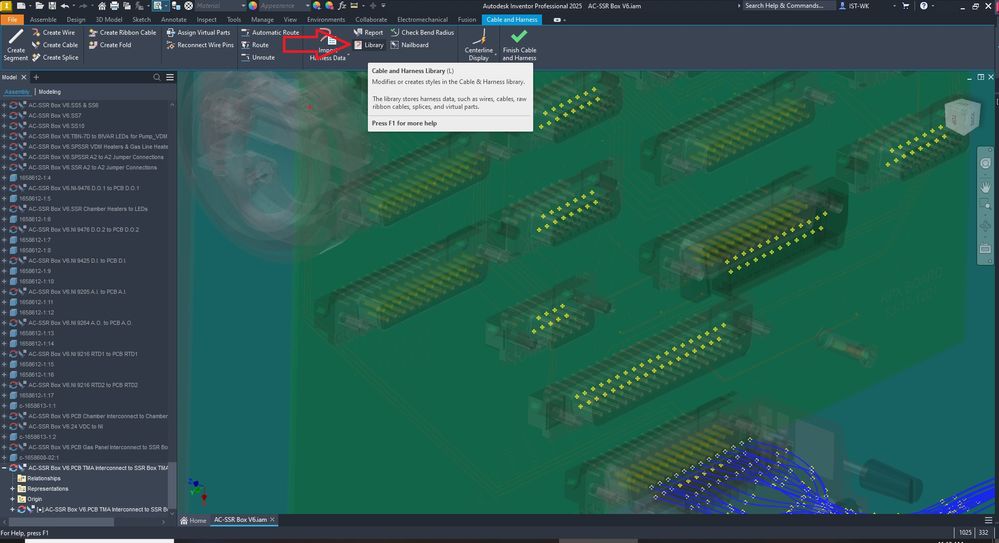Choose the Create Ribbon Cable tool
This screenshot has width=999, height=543.
pyautogui.click(x=122, y=33)
